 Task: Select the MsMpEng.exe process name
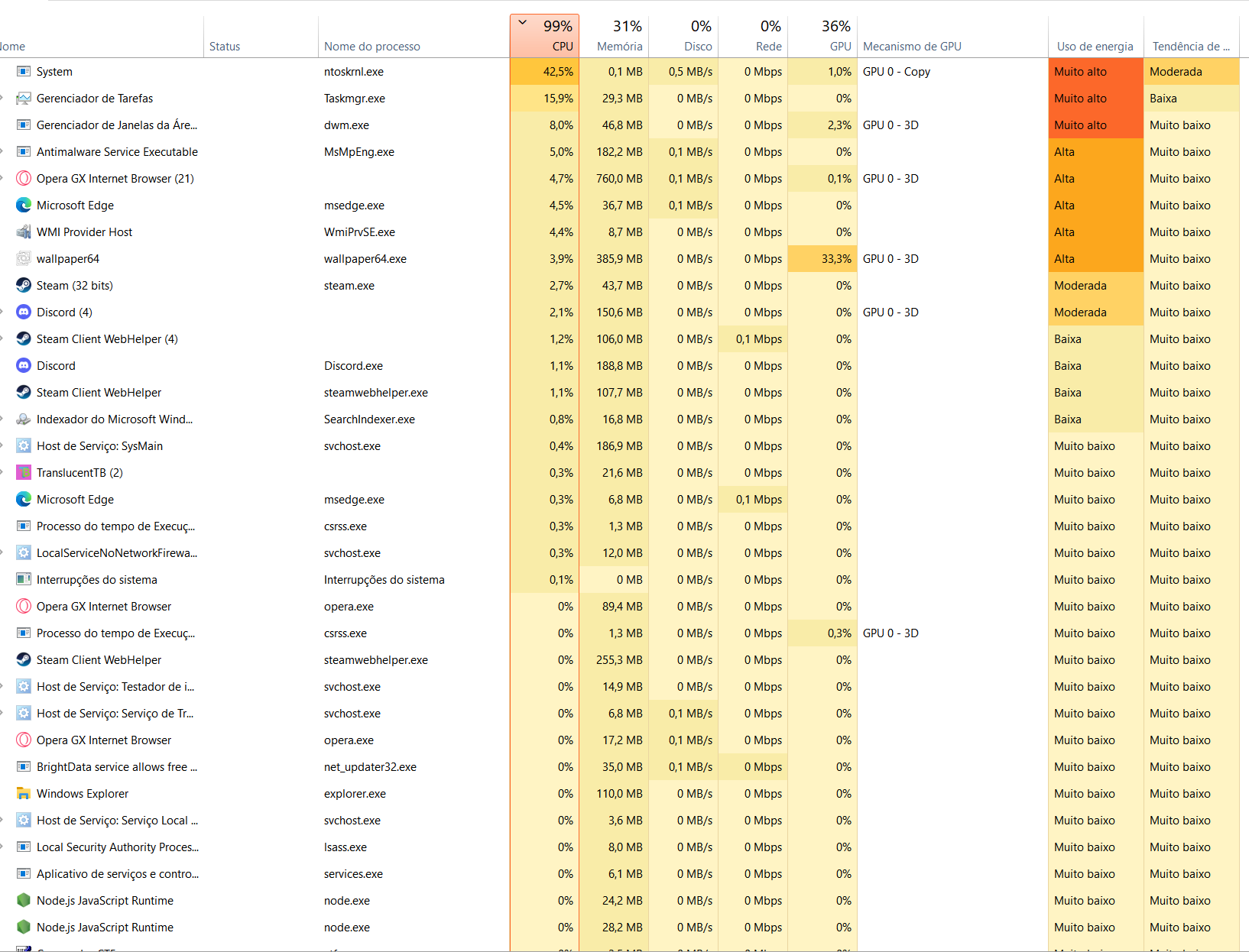click(359, 152)
